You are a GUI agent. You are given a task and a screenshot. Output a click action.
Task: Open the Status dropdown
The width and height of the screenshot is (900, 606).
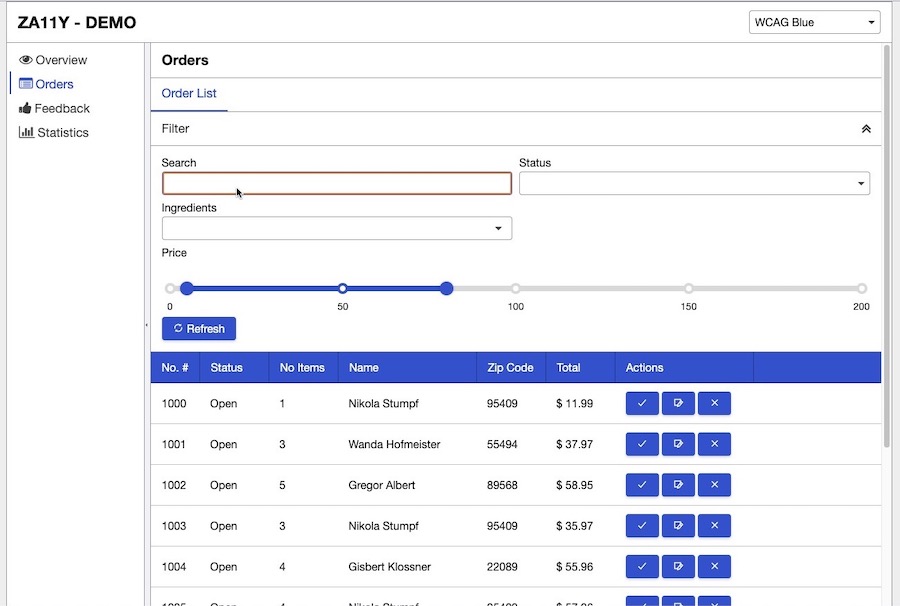click(x=694, y=183)
